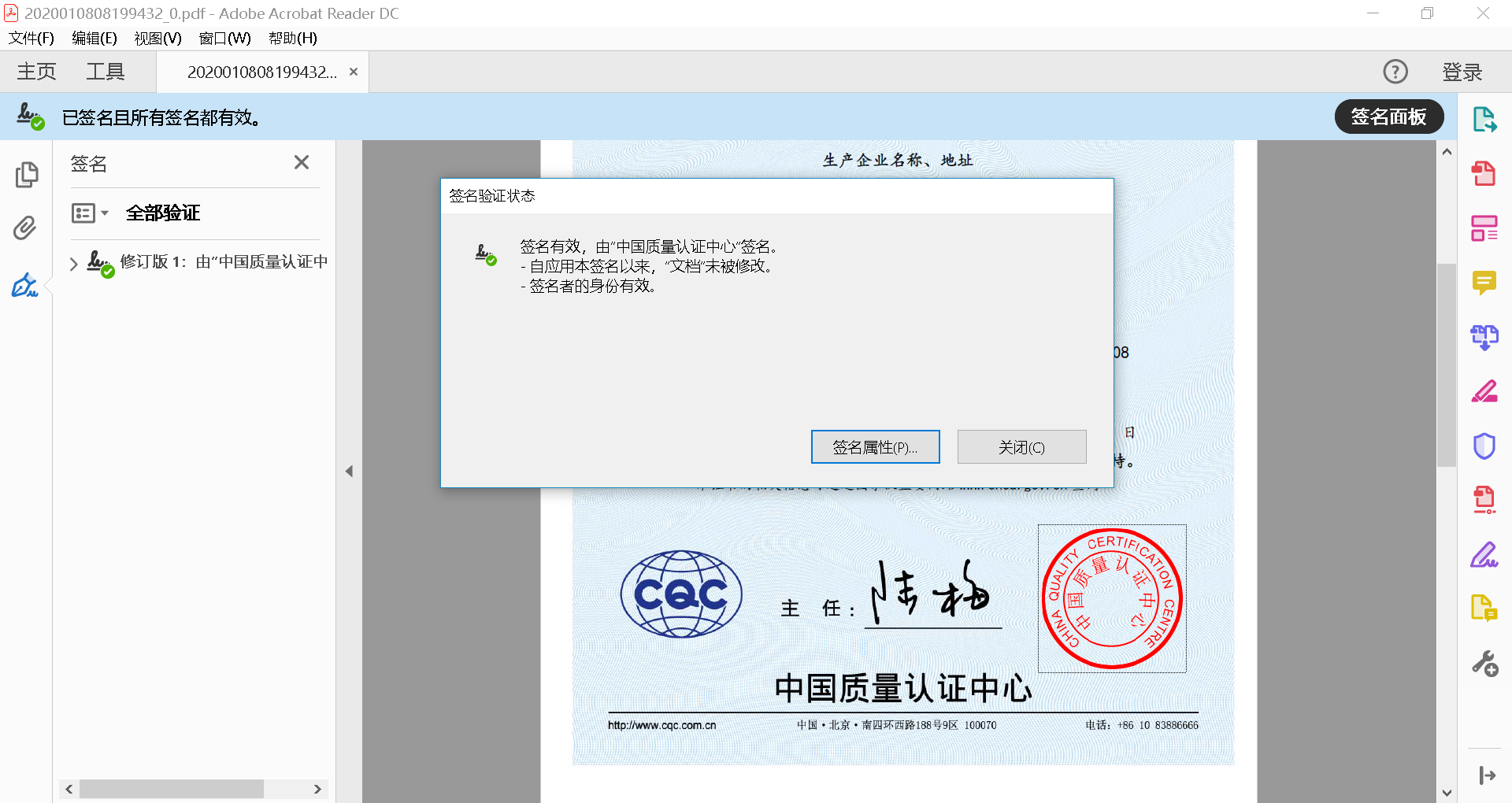Click the help question mark icon
The height and width of the screenshot is (803, 1512).
(1395, 72)
